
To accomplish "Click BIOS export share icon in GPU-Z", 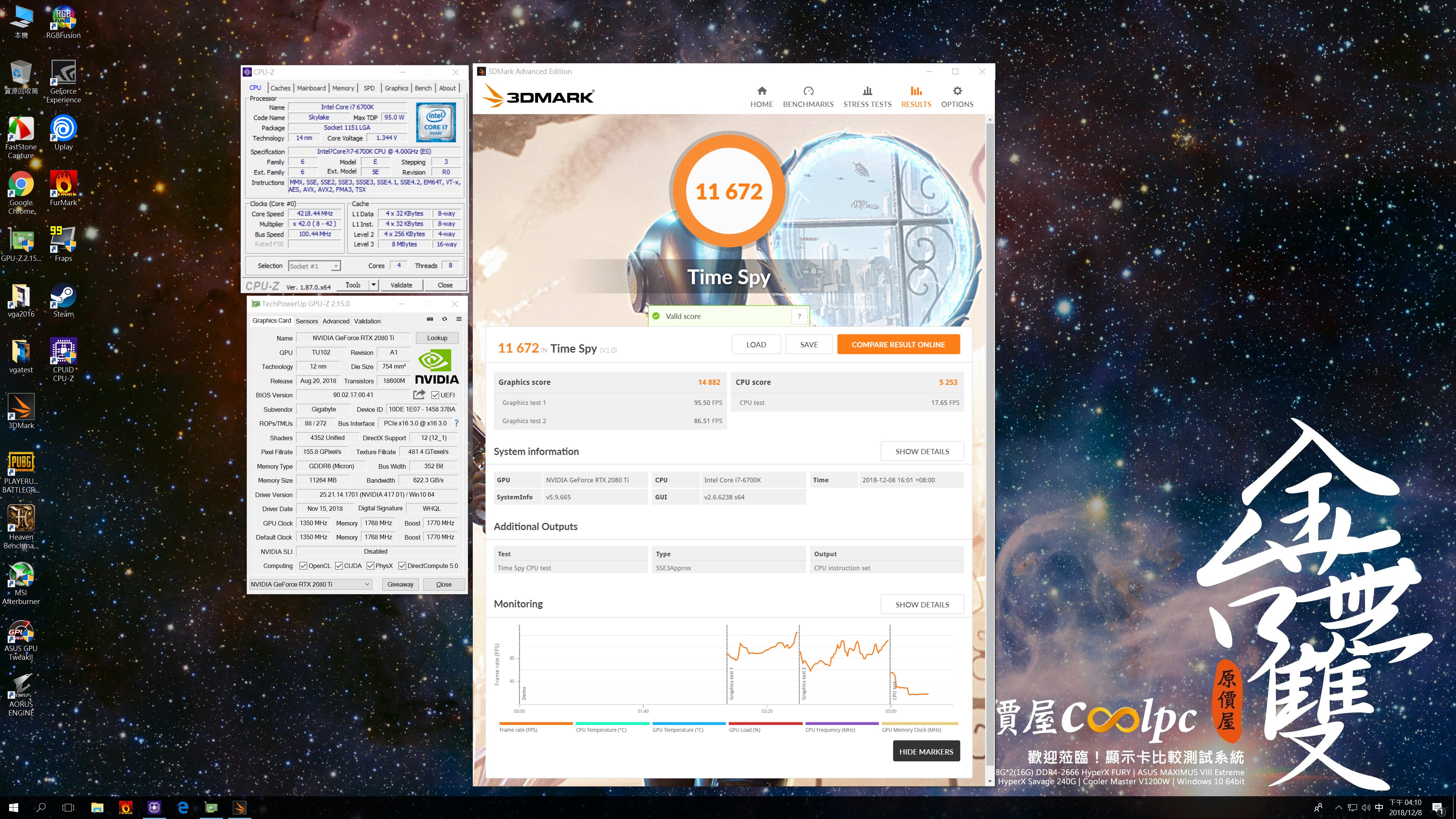I will point(419,394).
